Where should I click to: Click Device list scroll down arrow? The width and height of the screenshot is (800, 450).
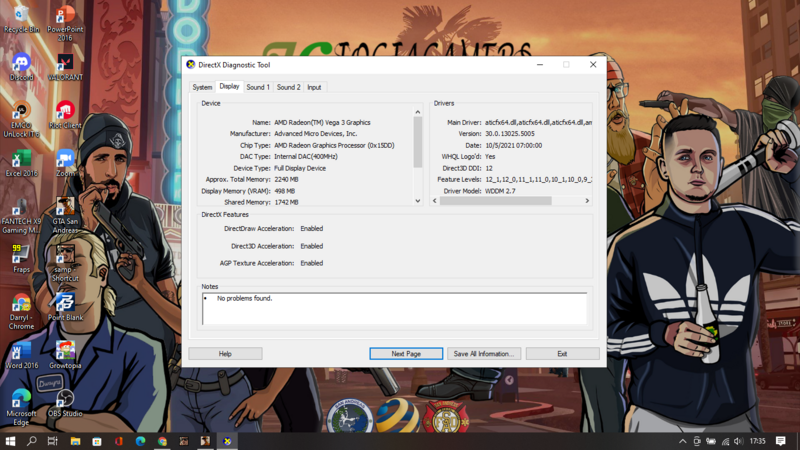(x=418, y=201)
